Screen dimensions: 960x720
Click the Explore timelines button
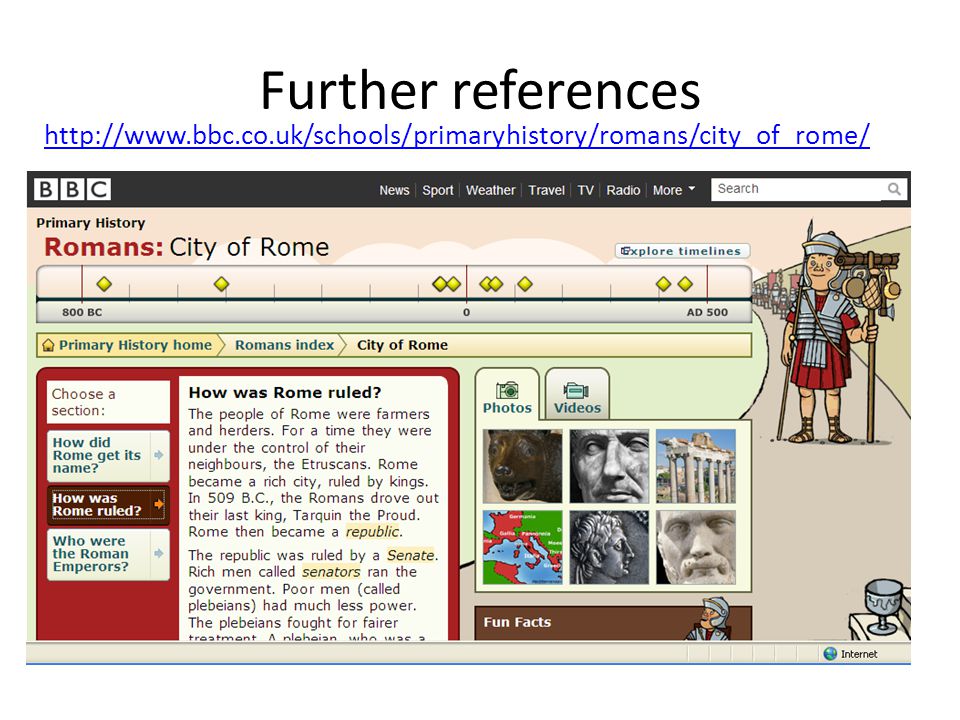click(681, 251)
